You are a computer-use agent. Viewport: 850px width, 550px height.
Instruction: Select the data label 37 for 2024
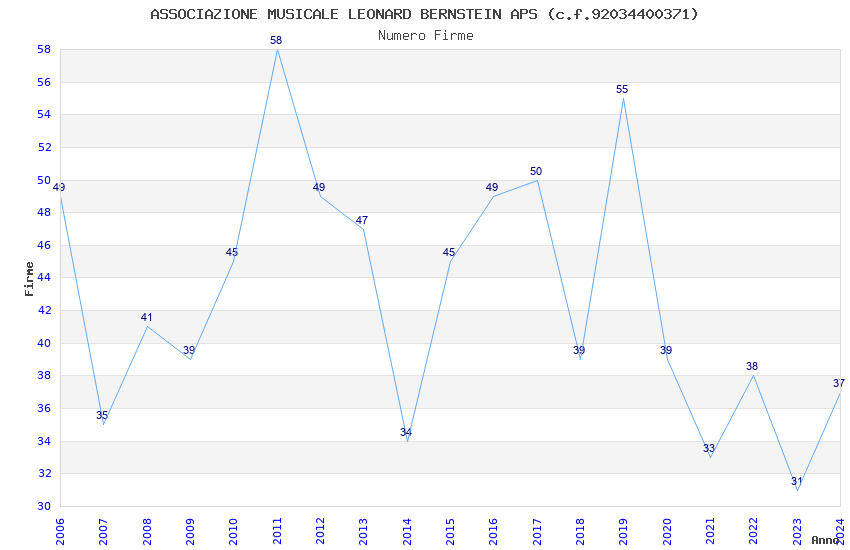839,383
